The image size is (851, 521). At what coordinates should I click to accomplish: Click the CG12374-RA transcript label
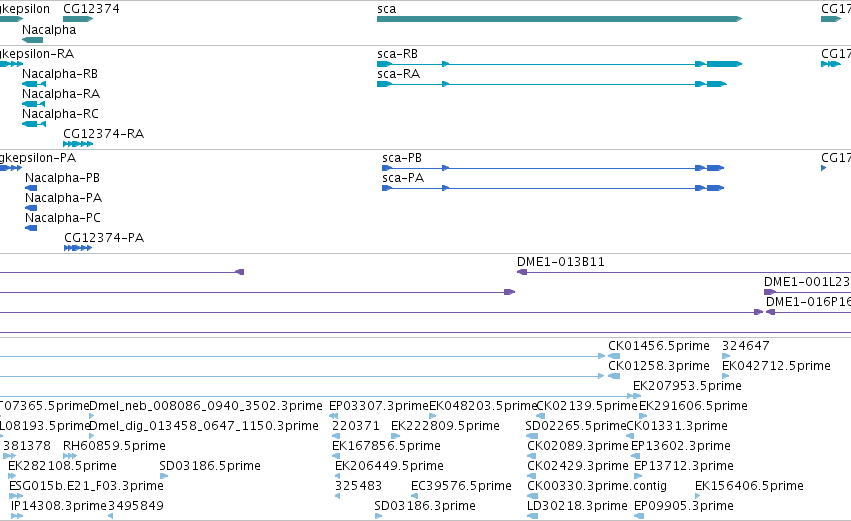click(x=103, y=134)
